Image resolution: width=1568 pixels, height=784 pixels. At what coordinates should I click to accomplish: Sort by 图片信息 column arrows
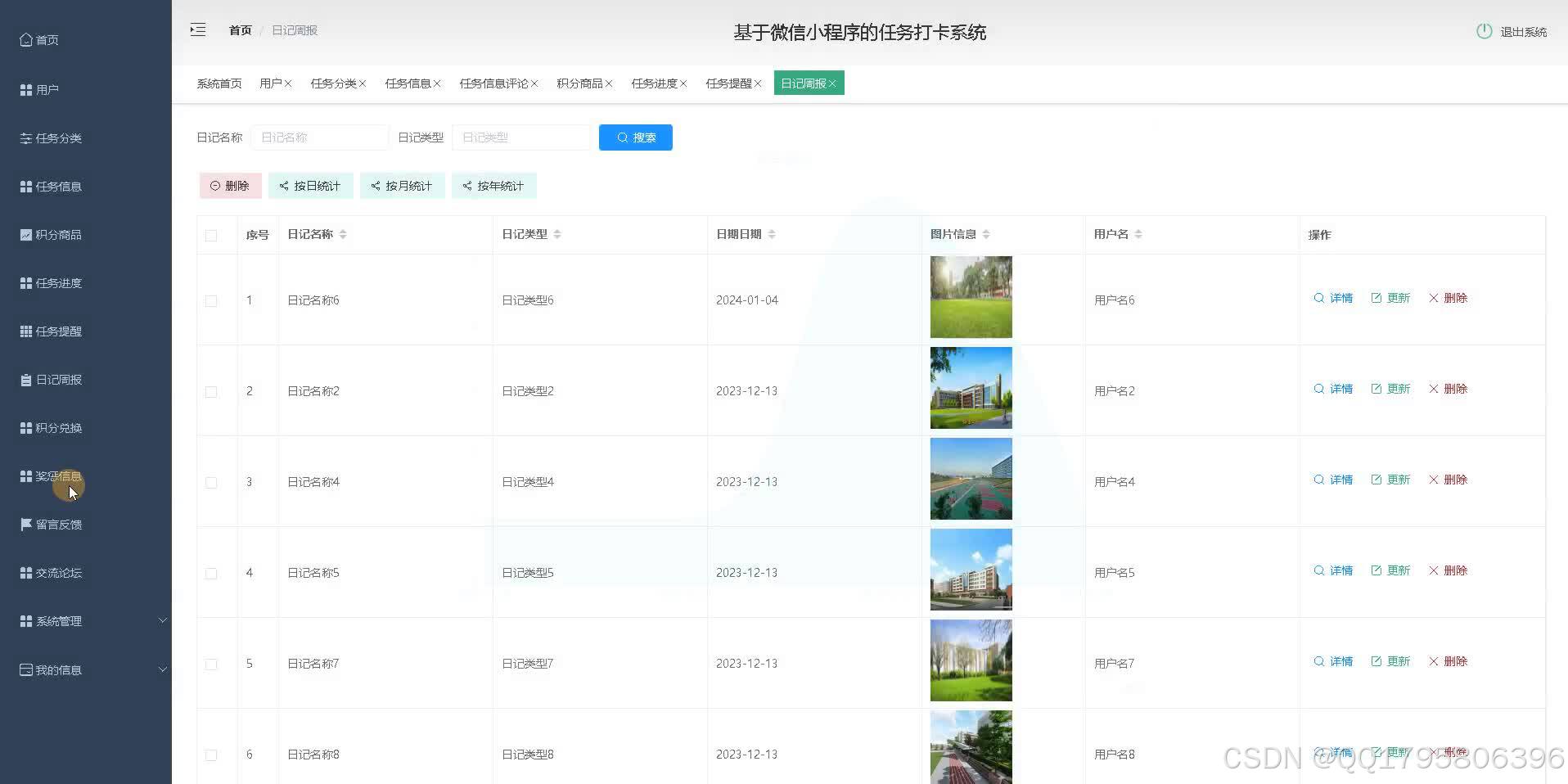[986, 234]
